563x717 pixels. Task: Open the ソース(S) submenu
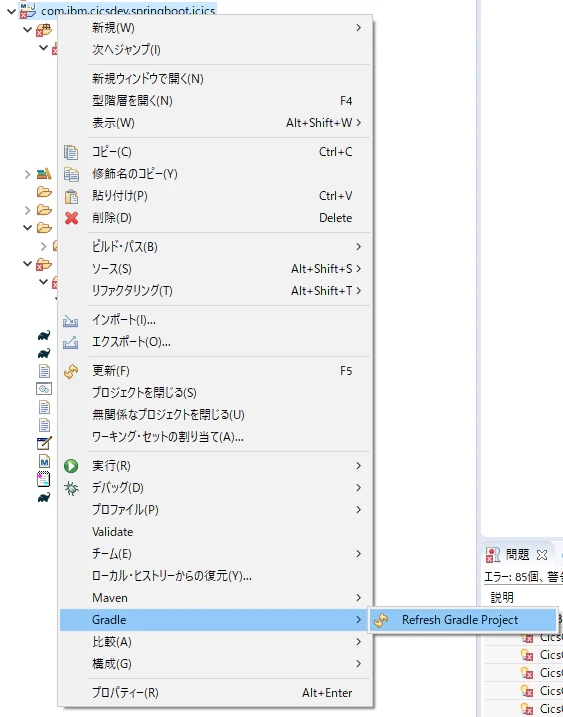pos(215,269)
